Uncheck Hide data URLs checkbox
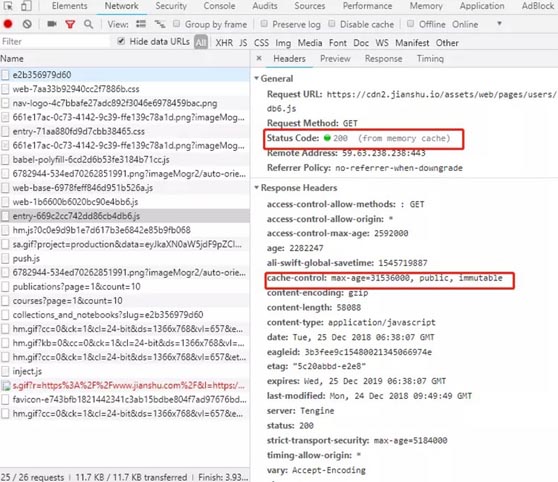Viewport: 558px width, 482px height. click(x=121, y=41)
